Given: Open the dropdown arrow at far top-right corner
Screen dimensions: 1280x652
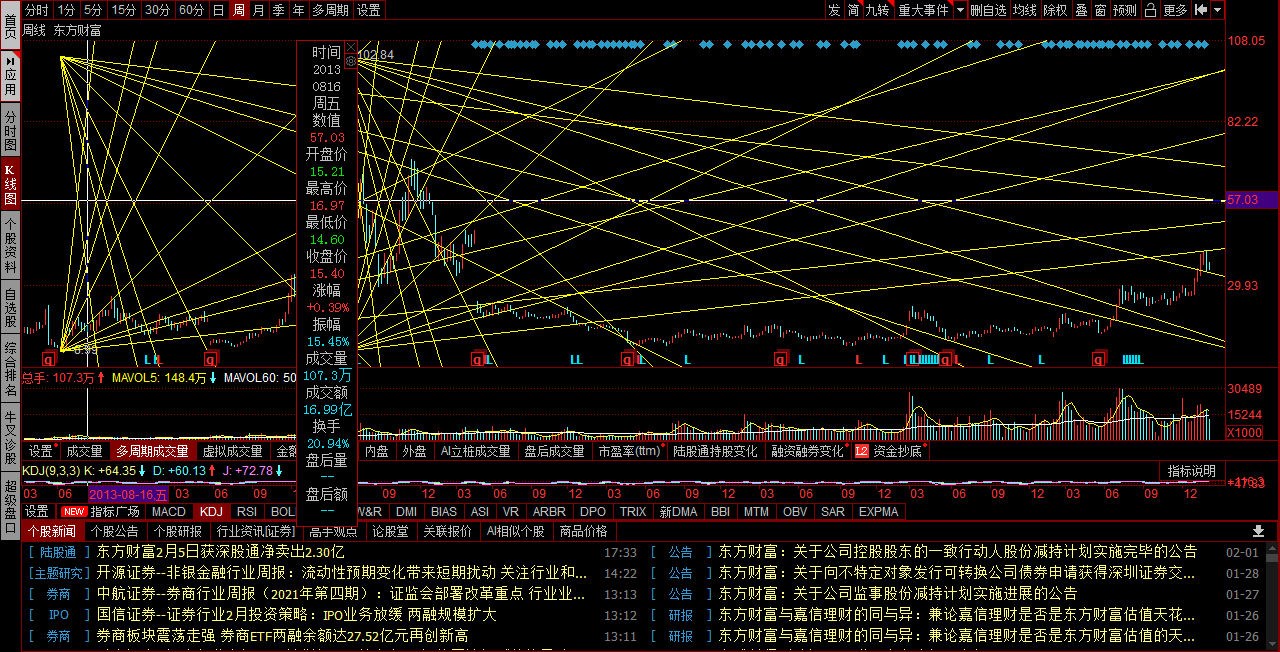Looking at the screenshot, I should click(1219, 10).
